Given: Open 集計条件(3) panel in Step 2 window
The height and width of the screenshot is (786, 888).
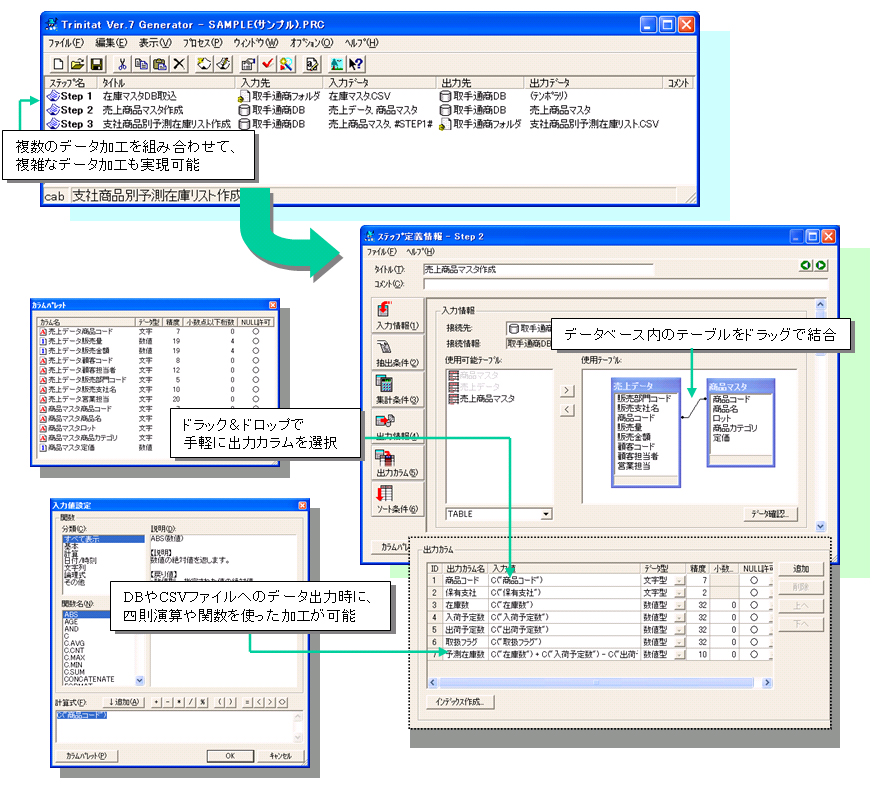Looking at the screenshot, I should tap(397, 390).
